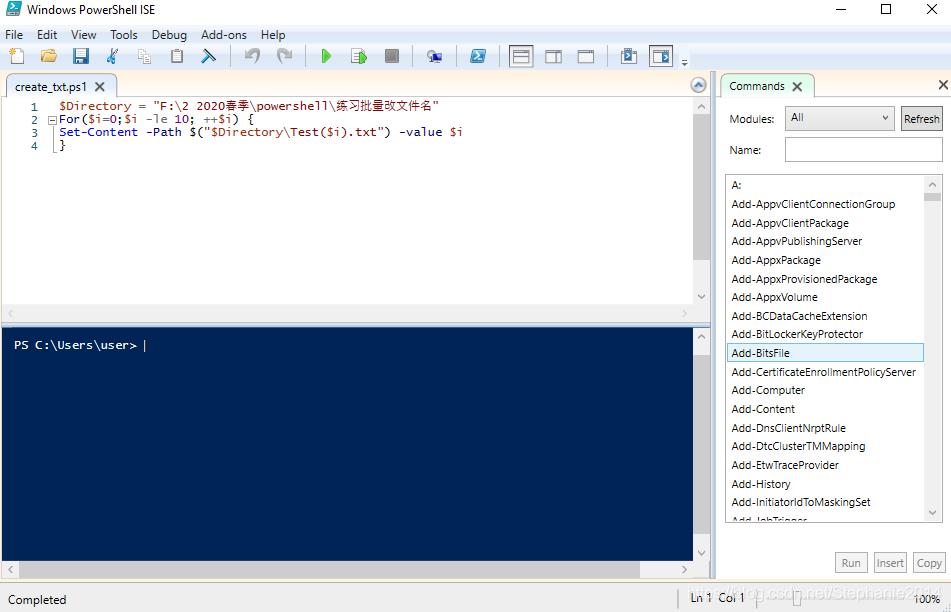951x612 pixels.
Task: Open the toolbar overflow options arrow
Action: [x=684, y=62]
